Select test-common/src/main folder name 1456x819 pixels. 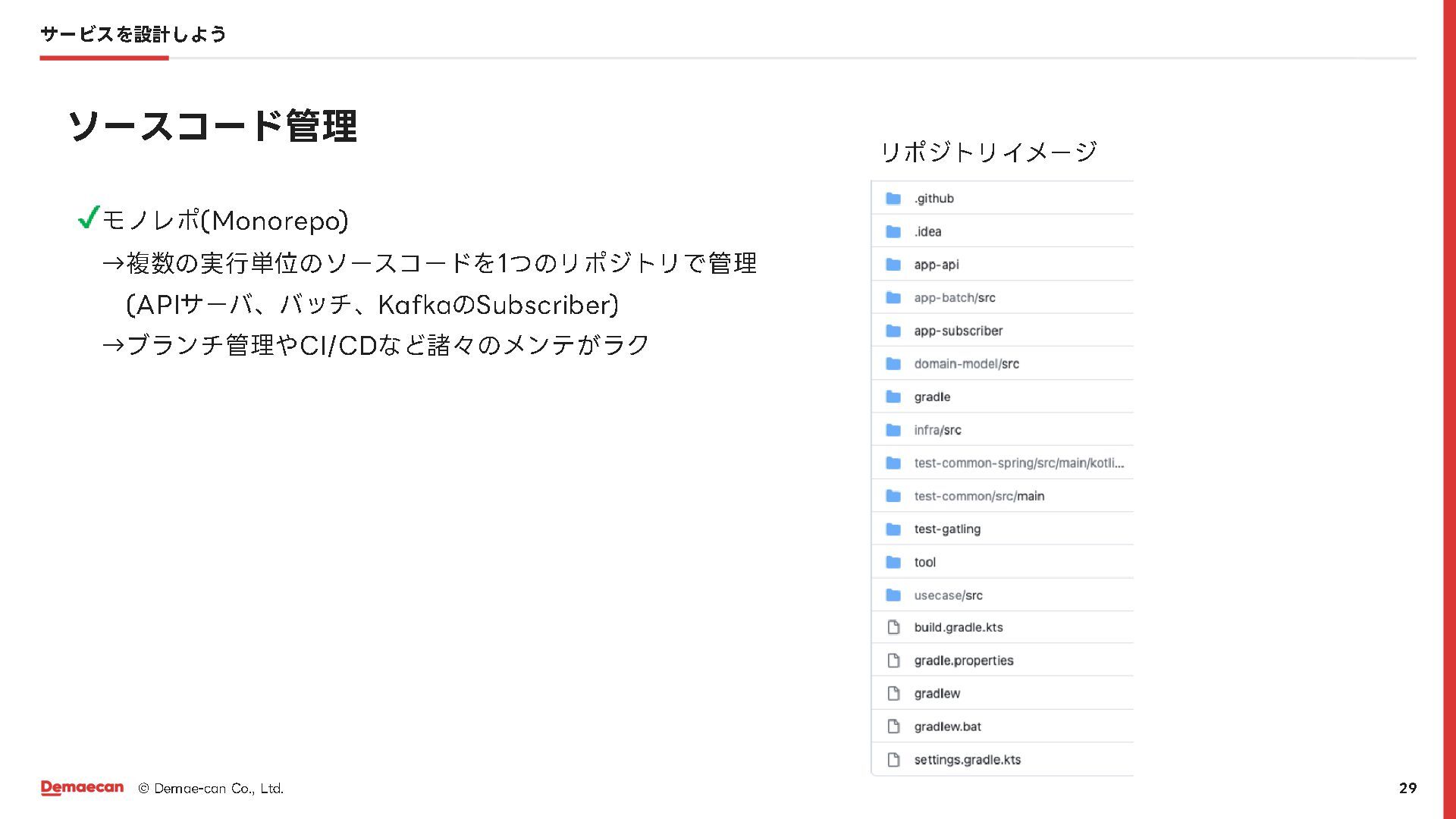(x=978, y=496)
